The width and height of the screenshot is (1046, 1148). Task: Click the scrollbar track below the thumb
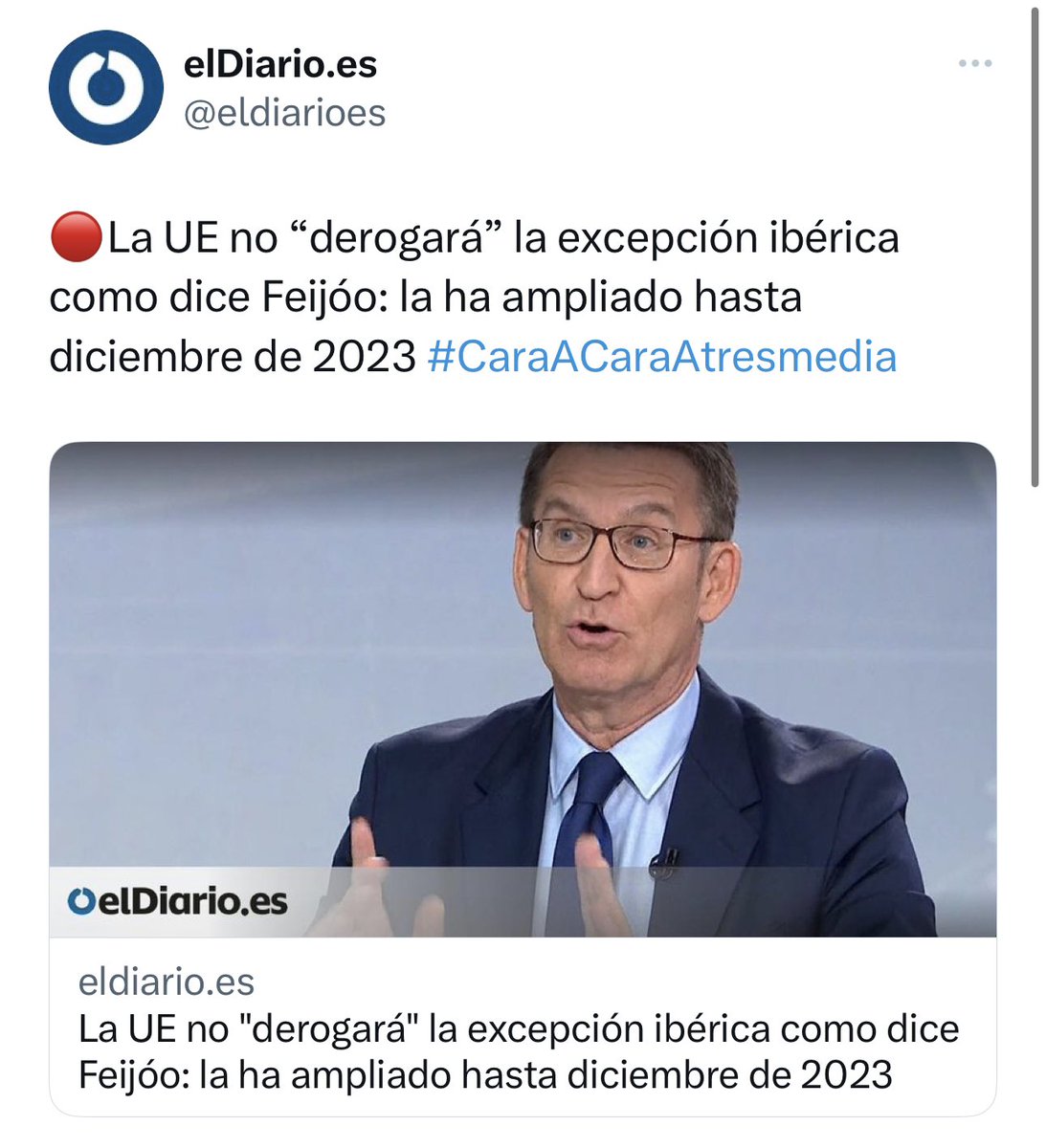click(1035, 813)
